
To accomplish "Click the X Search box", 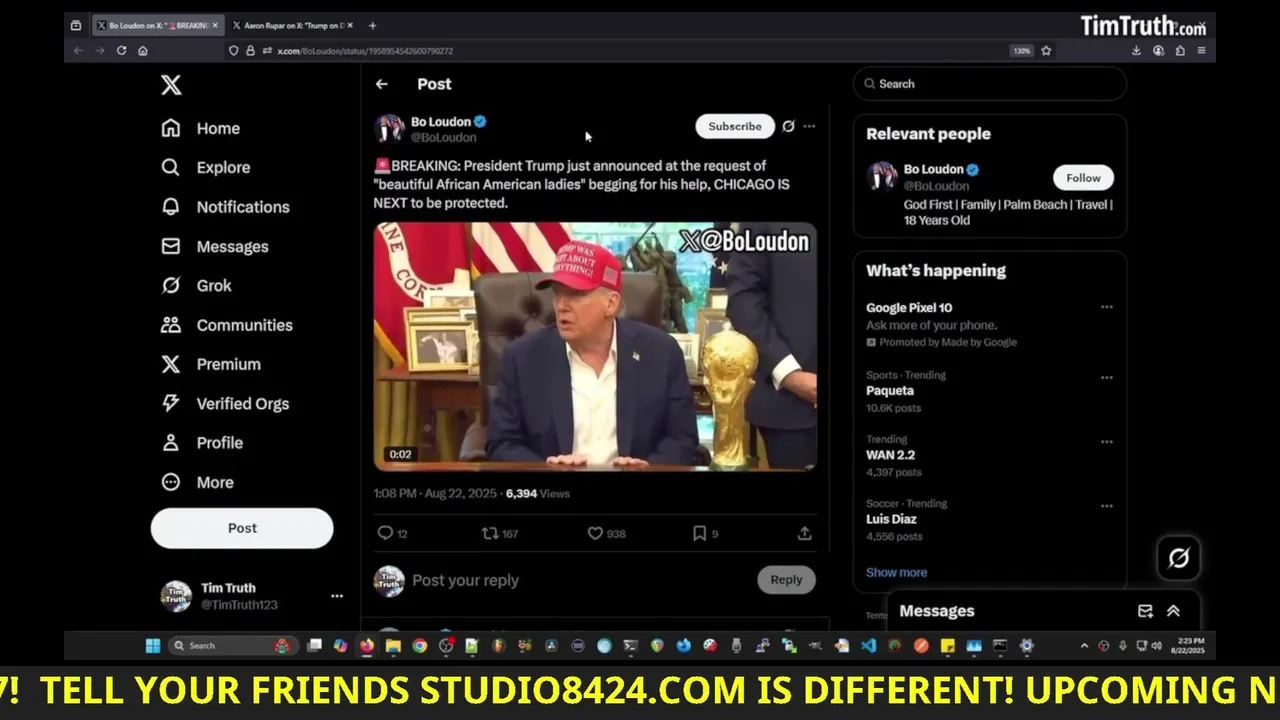I will coord(990,84).
